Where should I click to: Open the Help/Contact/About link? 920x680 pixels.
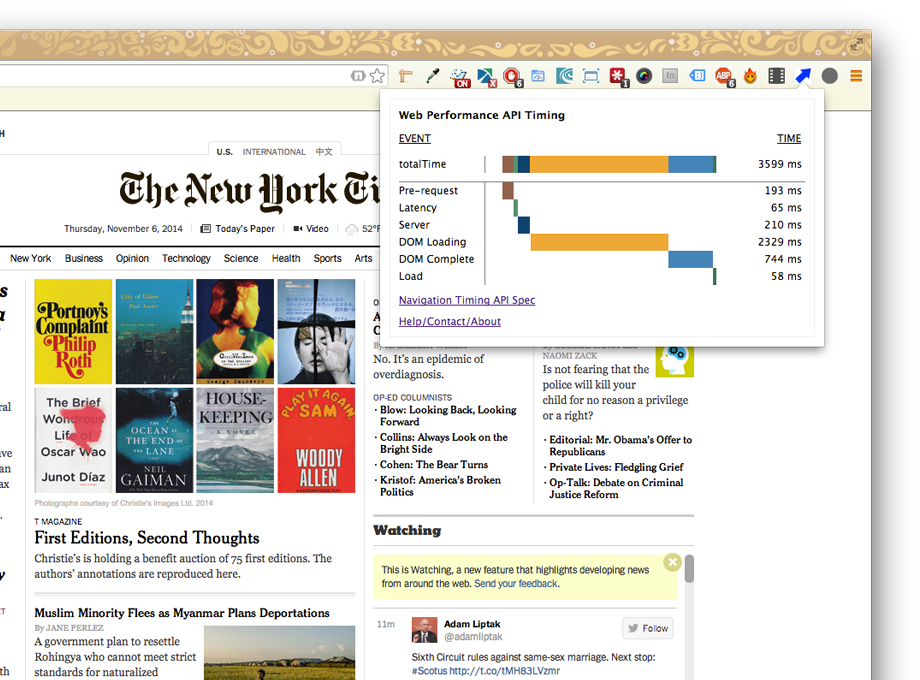tap(450, 322)
